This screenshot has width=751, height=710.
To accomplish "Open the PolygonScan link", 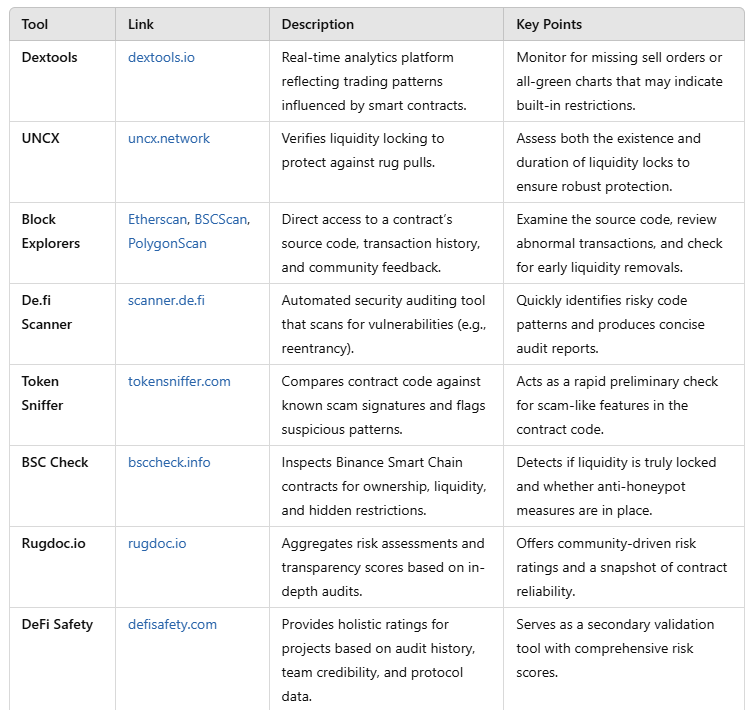I will 167,243.
